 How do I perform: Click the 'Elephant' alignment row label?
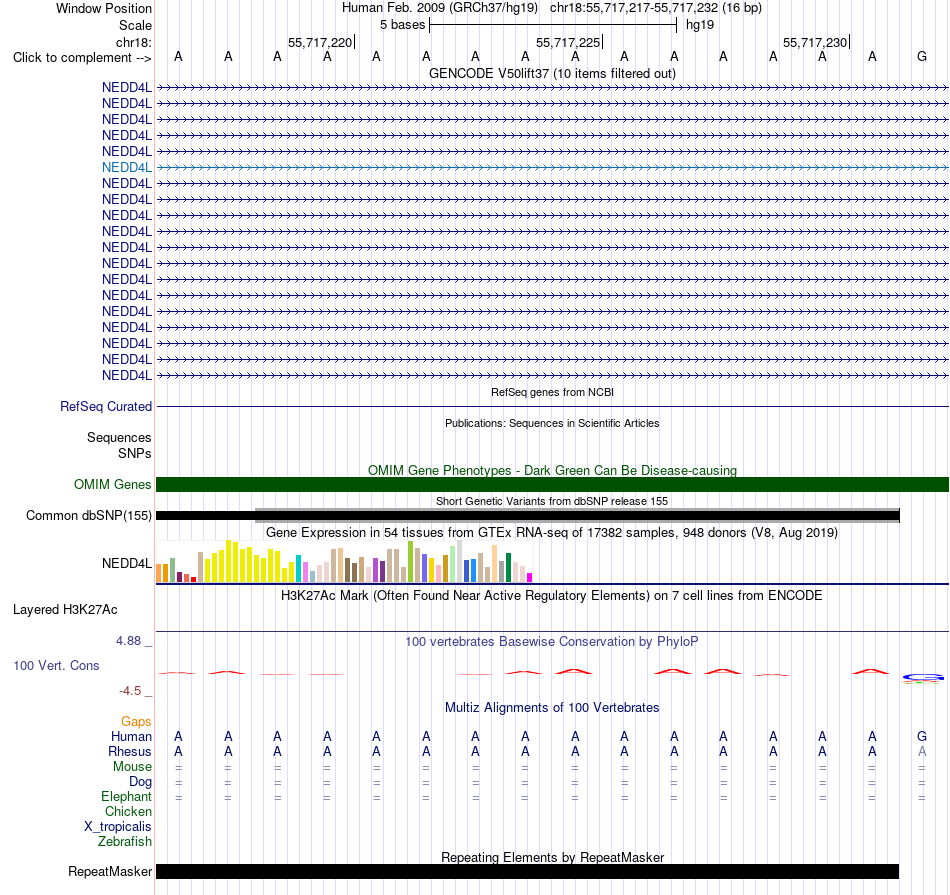pyautogui.click(x=127, y=796)
